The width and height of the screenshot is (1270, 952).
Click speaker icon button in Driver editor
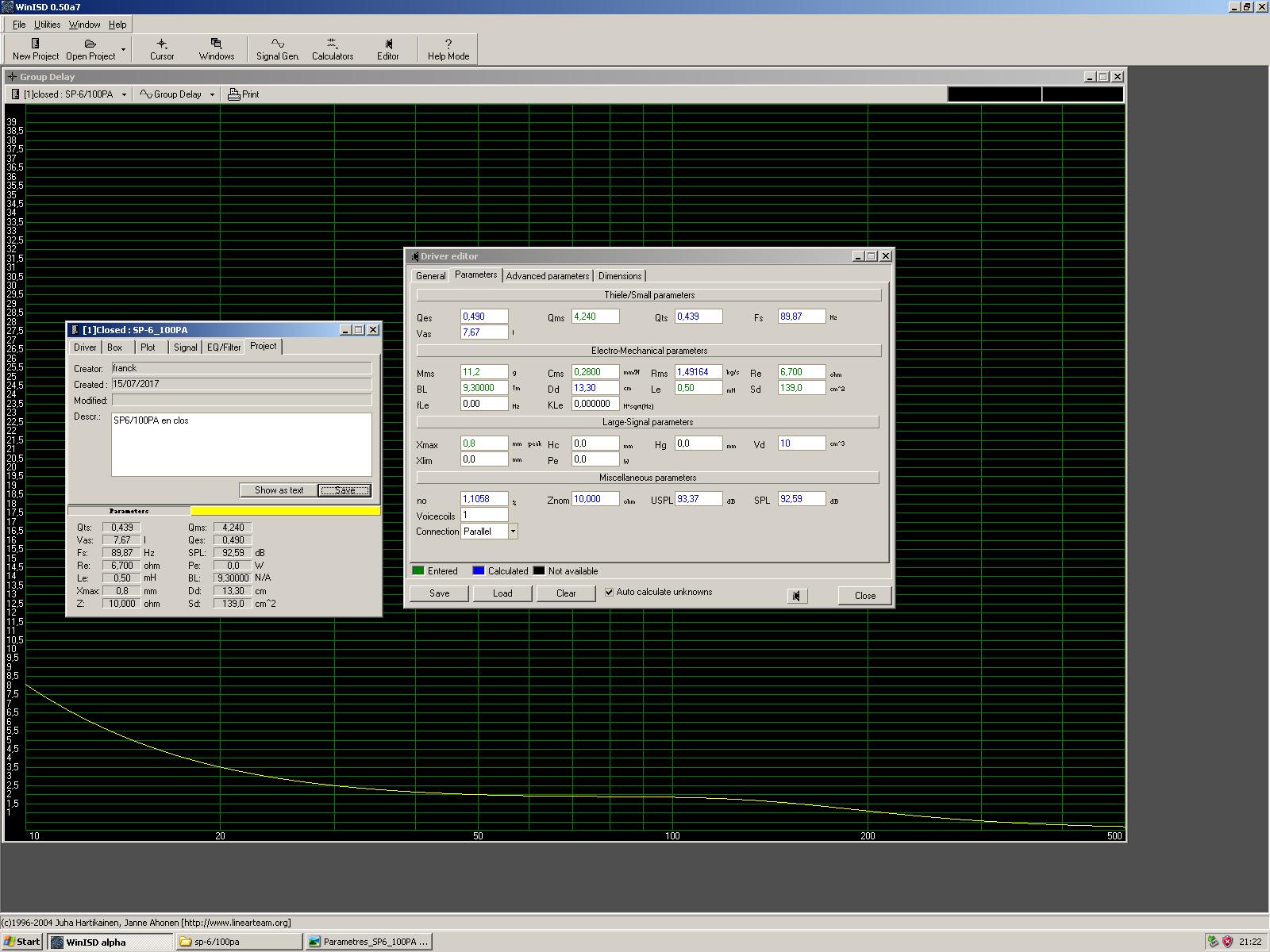point(796,596)
